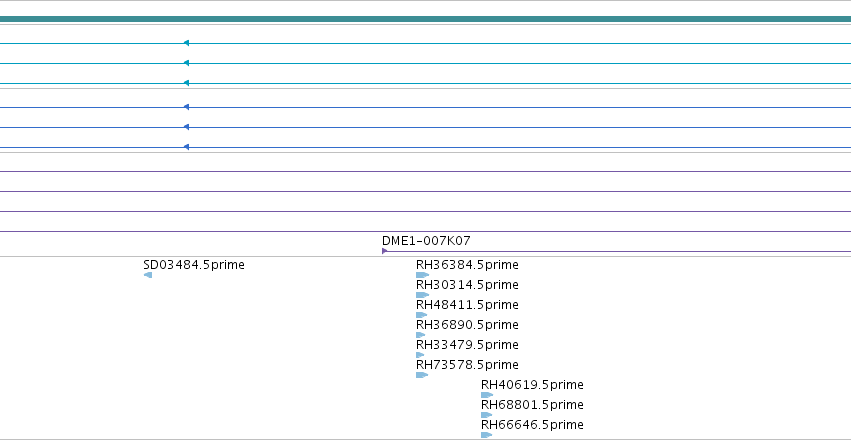This screenshot has width=851, height=440.
Task: Click the first purple track line
Action: (x=426, y=171)
